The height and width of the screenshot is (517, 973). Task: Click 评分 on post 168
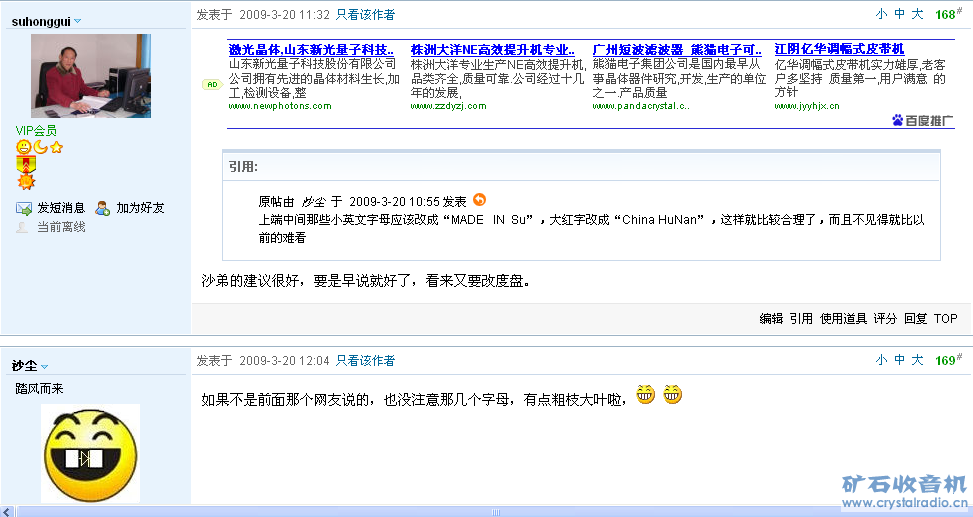886,318
